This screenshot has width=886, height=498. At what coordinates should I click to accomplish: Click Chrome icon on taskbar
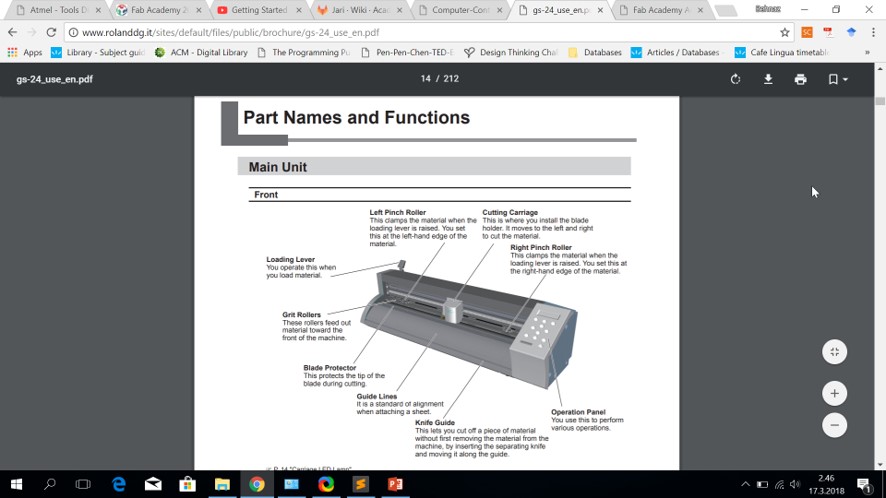tap(257, 484)
